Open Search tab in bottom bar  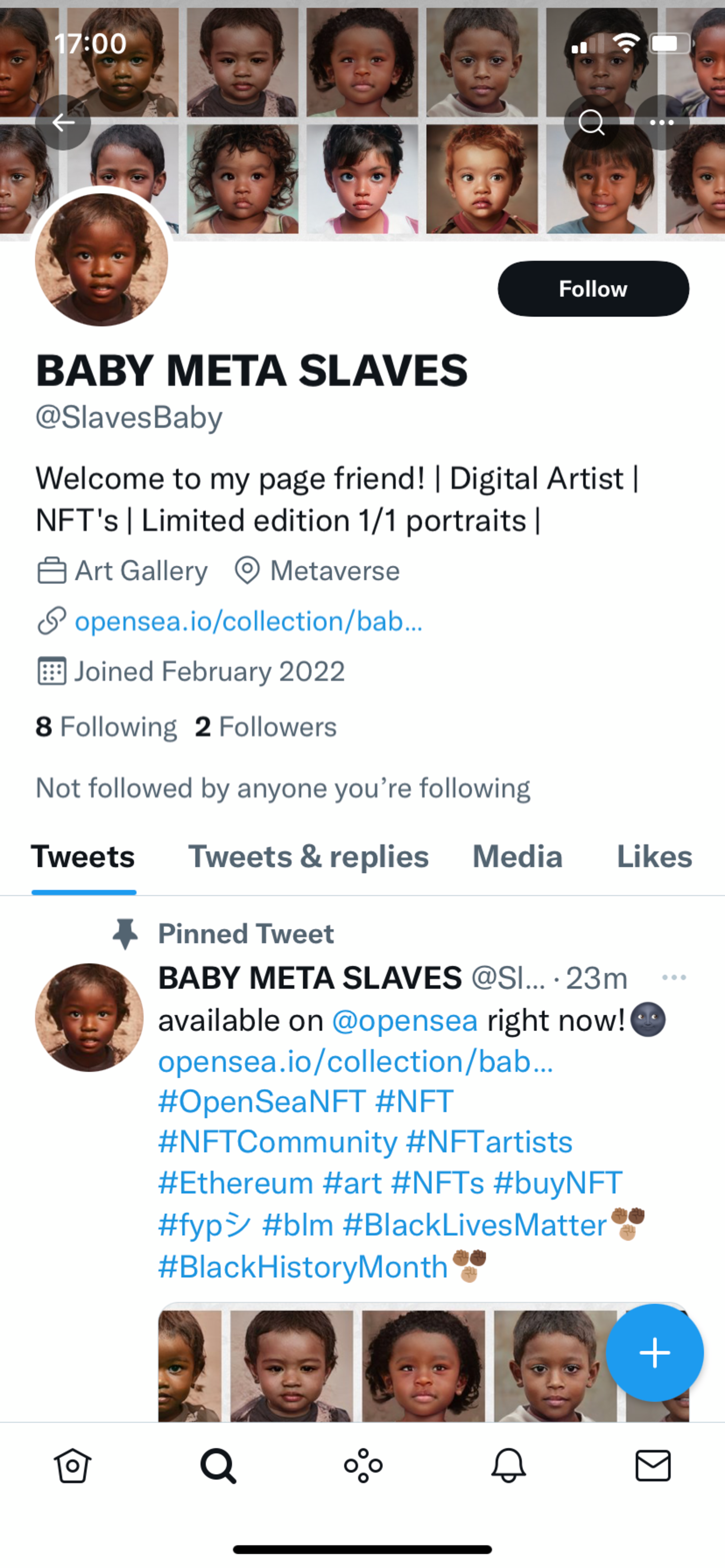[217, 1465]
